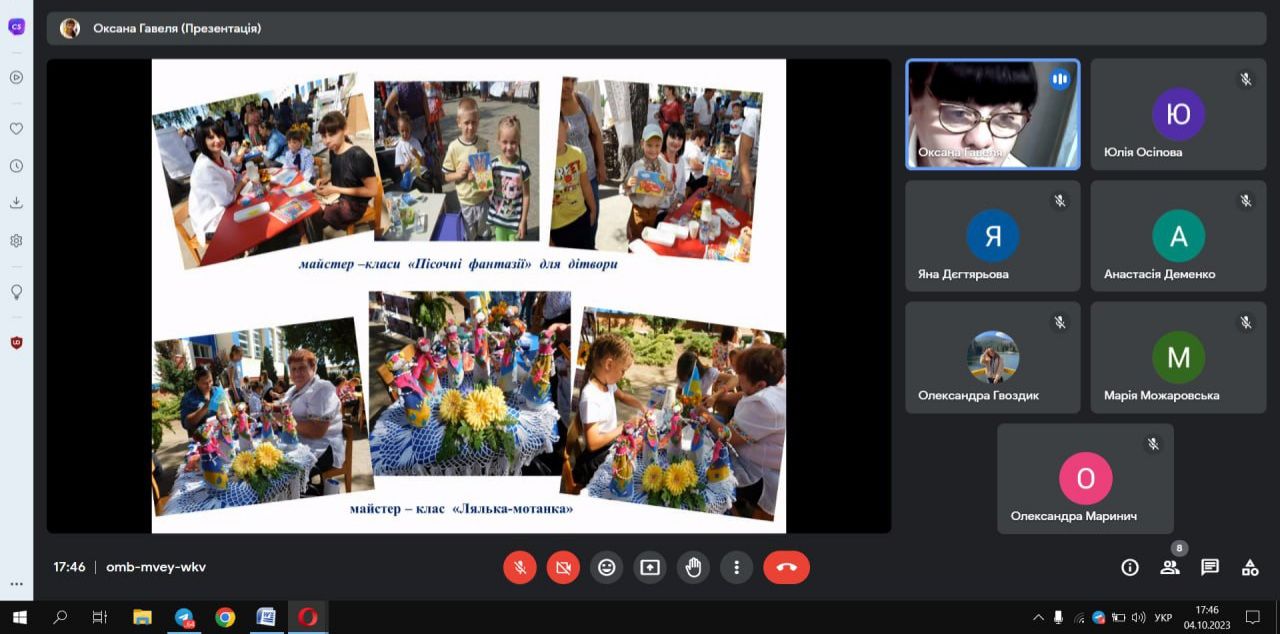Send an emoji reaction
Viewport: 1280px width, 634px height.
607,567
